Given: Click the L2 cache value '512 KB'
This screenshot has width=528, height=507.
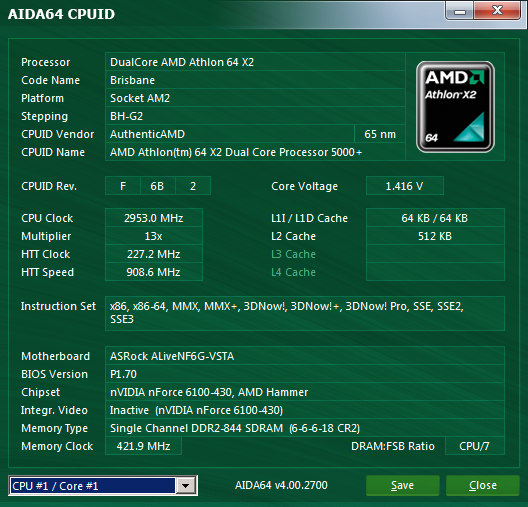Looking at the screenshot, I should pyautogui.click(x=435, y=236).
